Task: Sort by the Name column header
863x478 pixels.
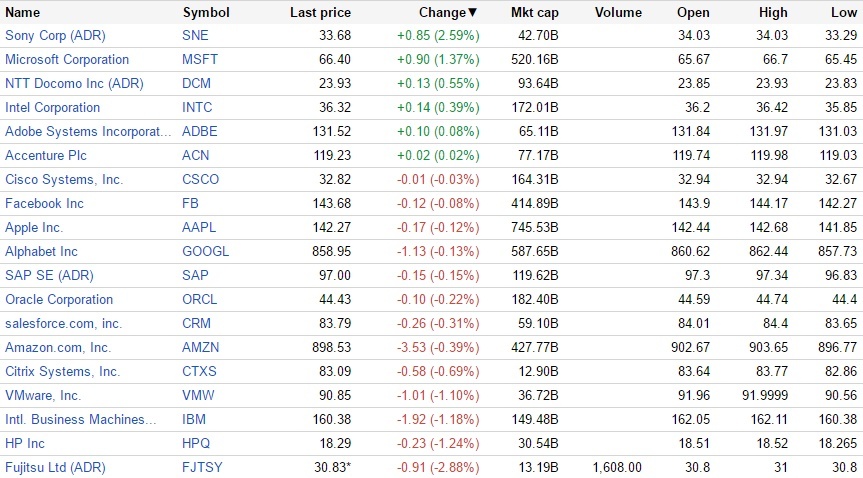Action: point(23,13)
